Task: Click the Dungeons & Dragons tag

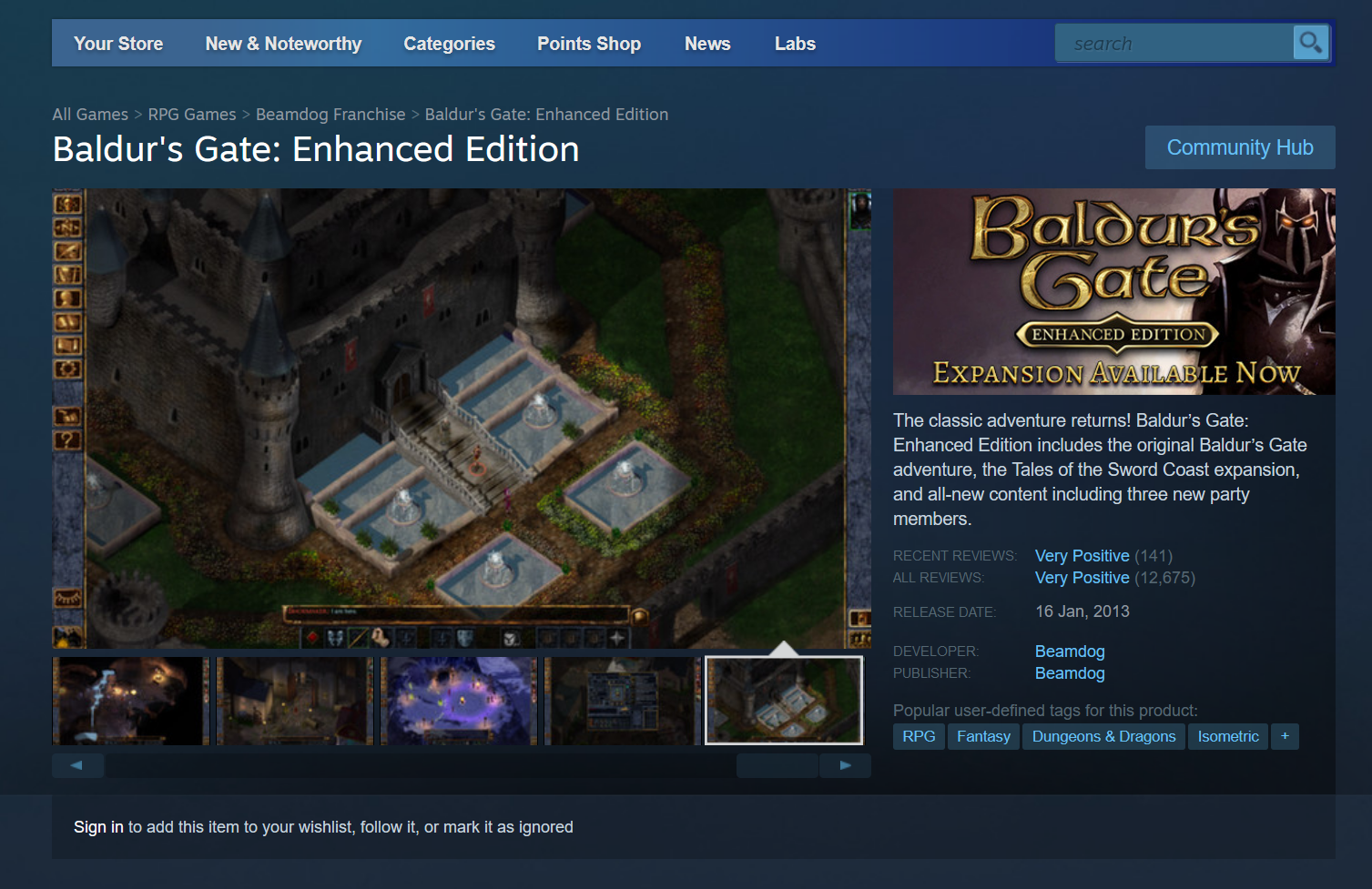Action: click(1103, 736)
